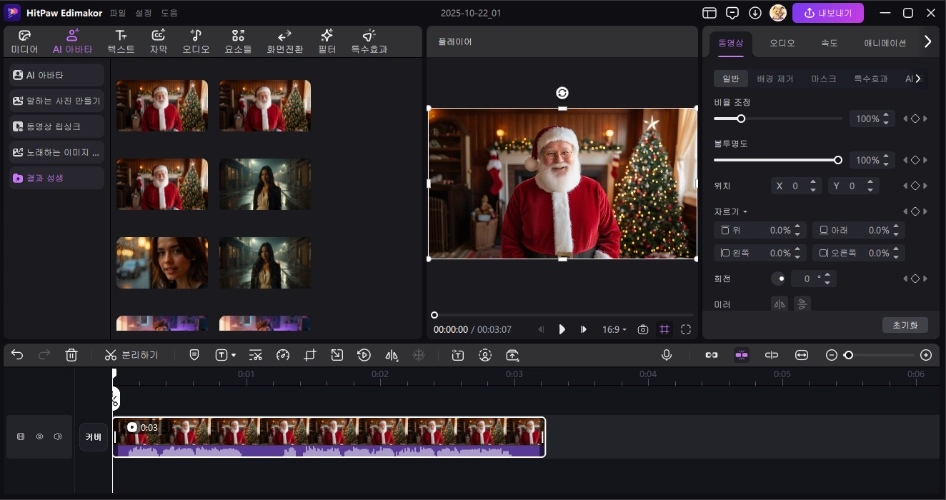Click the microphone voice-over record icon

(x=666, y=355)
